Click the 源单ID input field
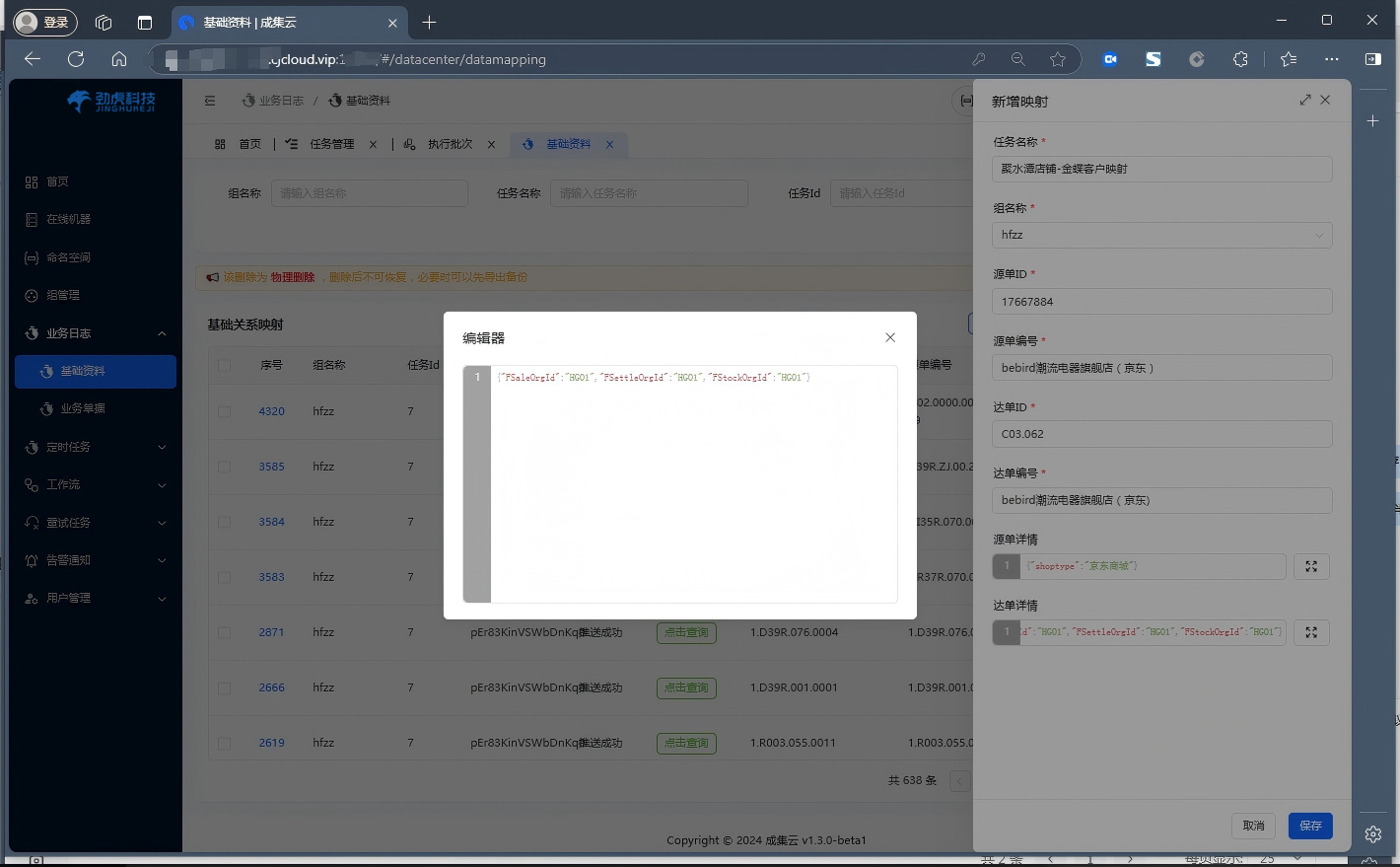1400x867 pixels. 1161,302
